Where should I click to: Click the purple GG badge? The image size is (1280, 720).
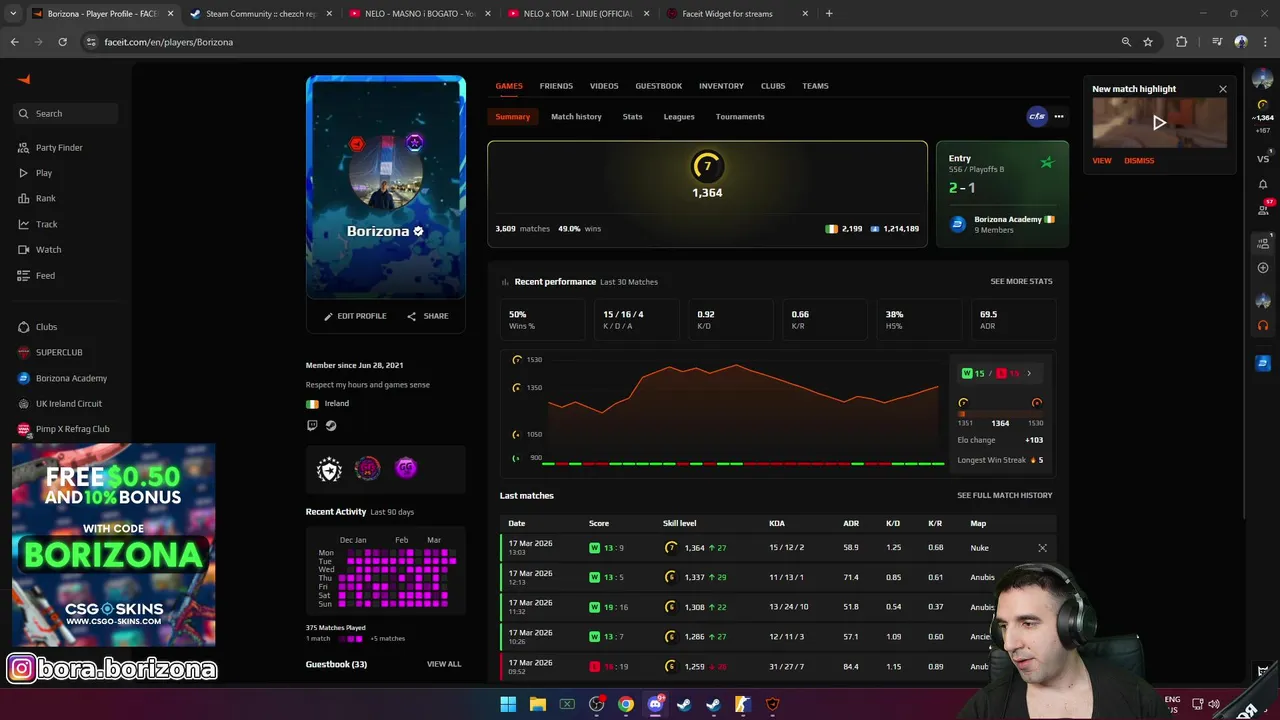[405, 467]
